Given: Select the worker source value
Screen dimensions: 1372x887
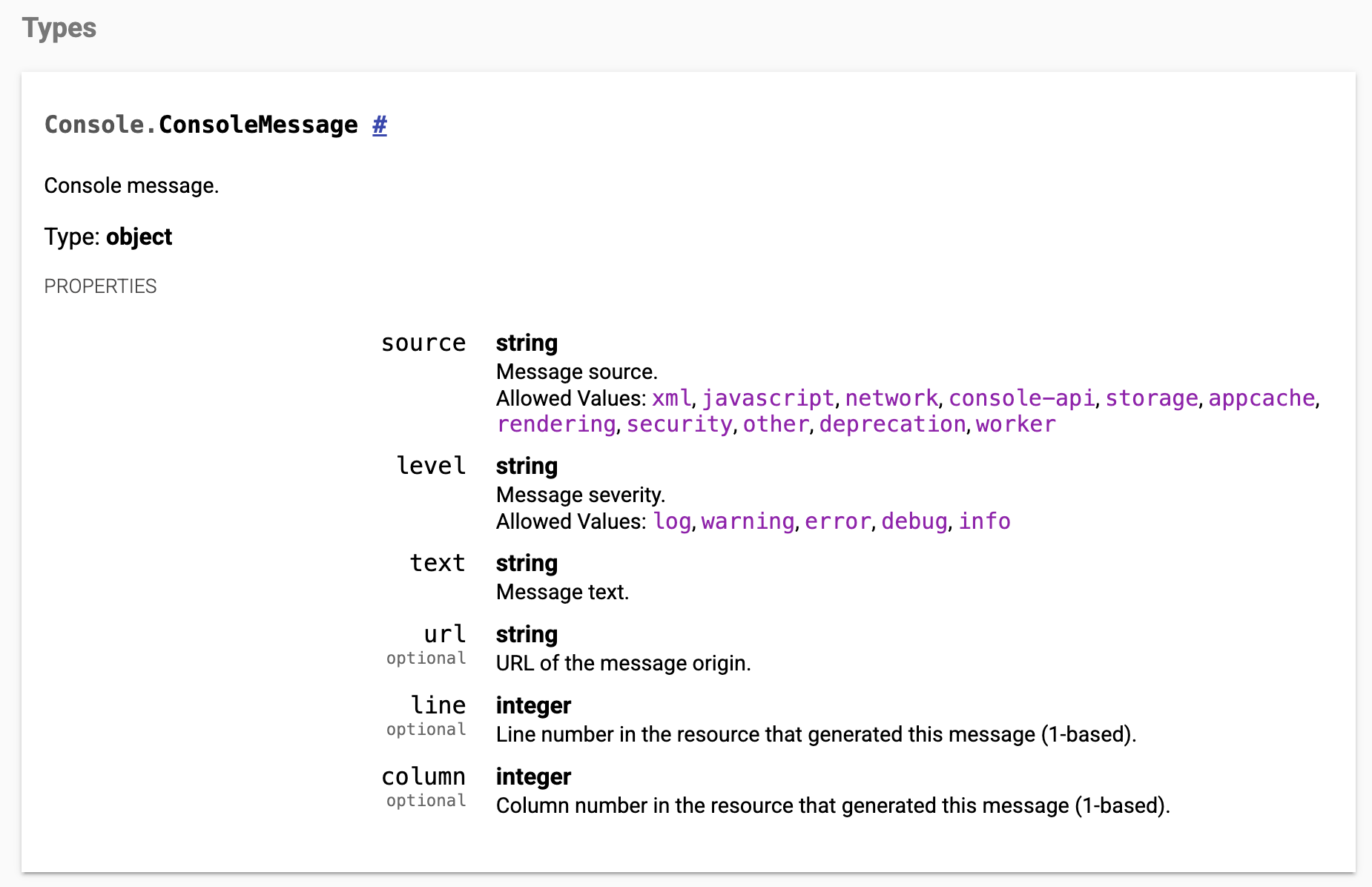Looking at the screenshot, I should (1015, 424).
